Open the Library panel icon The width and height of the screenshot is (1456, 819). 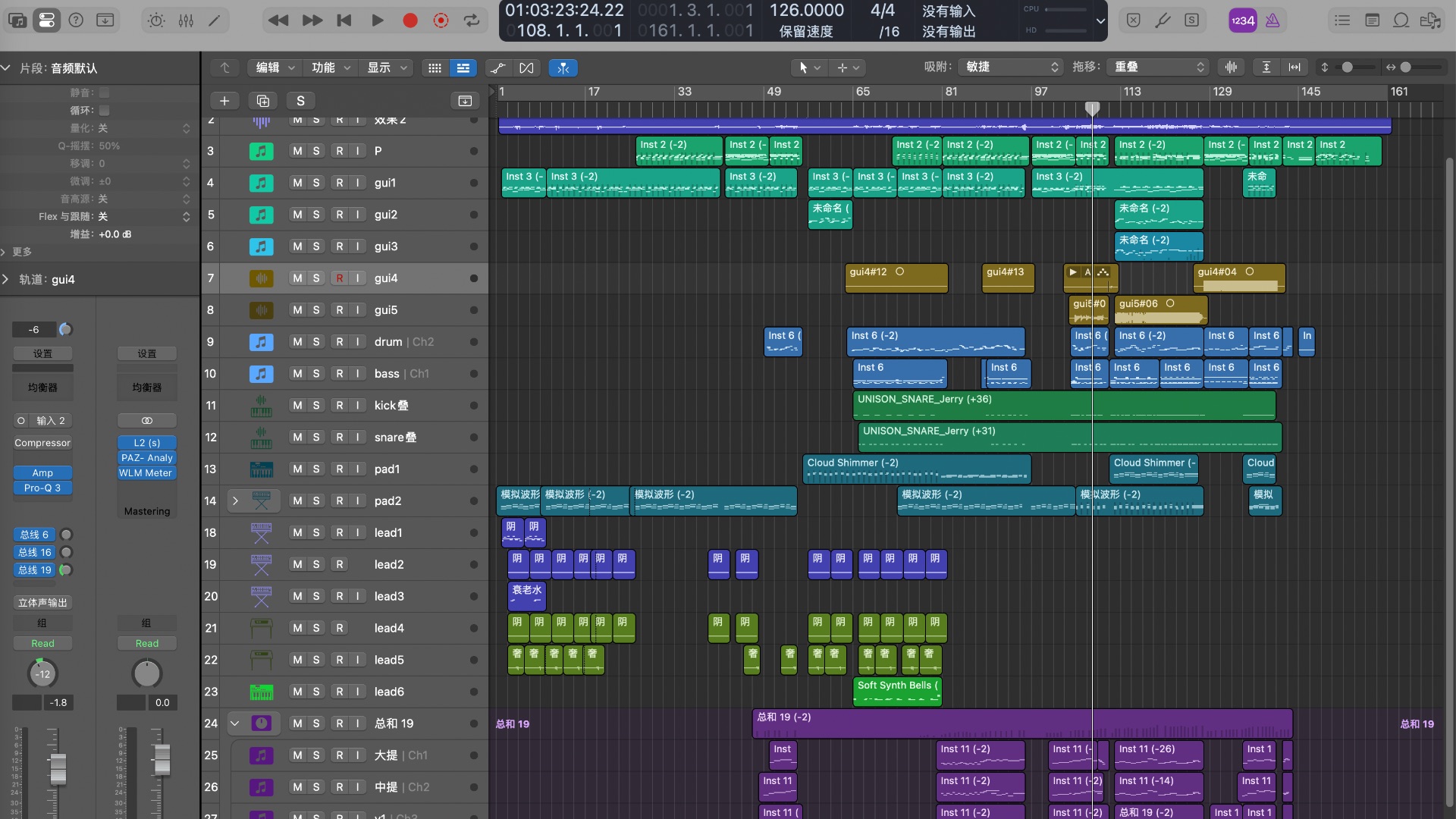17,20
